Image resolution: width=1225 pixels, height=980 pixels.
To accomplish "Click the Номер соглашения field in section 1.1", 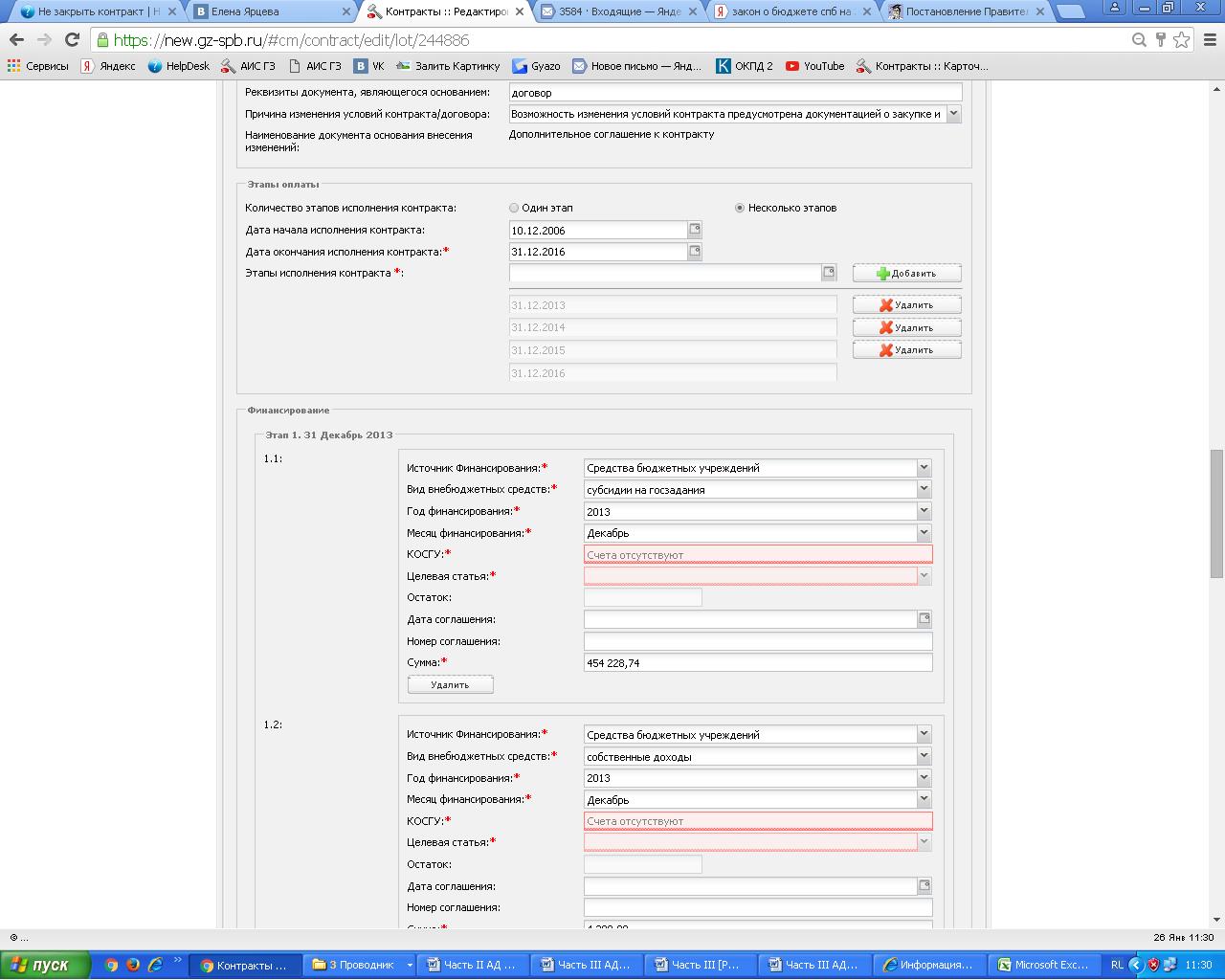I will pyautogui.click(x=758, y=641).
